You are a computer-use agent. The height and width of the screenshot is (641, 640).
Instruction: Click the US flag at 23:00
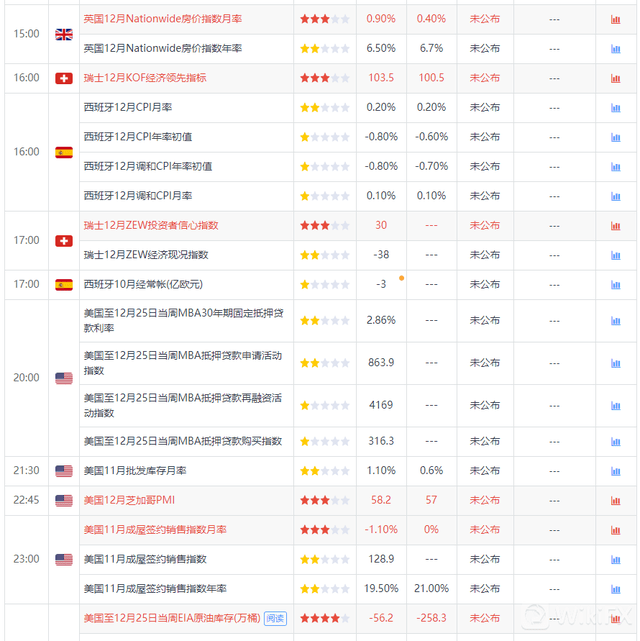tap(64, 559)
